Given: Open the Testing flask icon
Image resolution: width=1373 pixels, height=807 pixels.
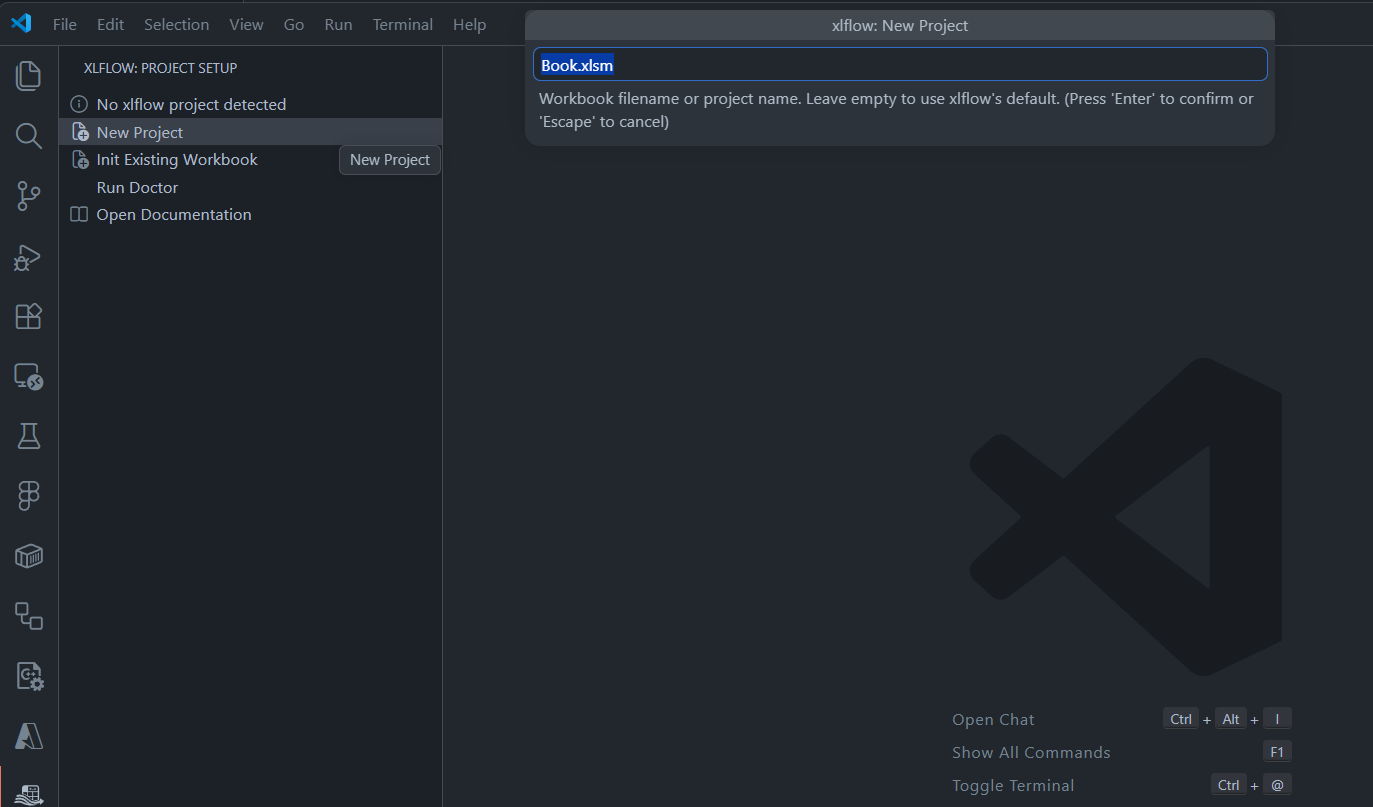Looking at the screenshot, I should pyautogui.click(x=29, y=436).
